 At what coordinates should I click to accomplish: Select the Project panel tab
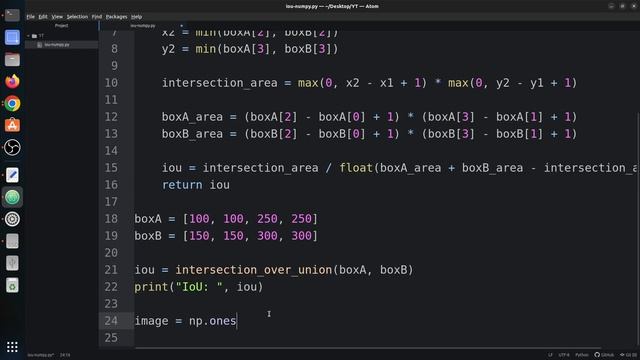[x=62, y=26]
